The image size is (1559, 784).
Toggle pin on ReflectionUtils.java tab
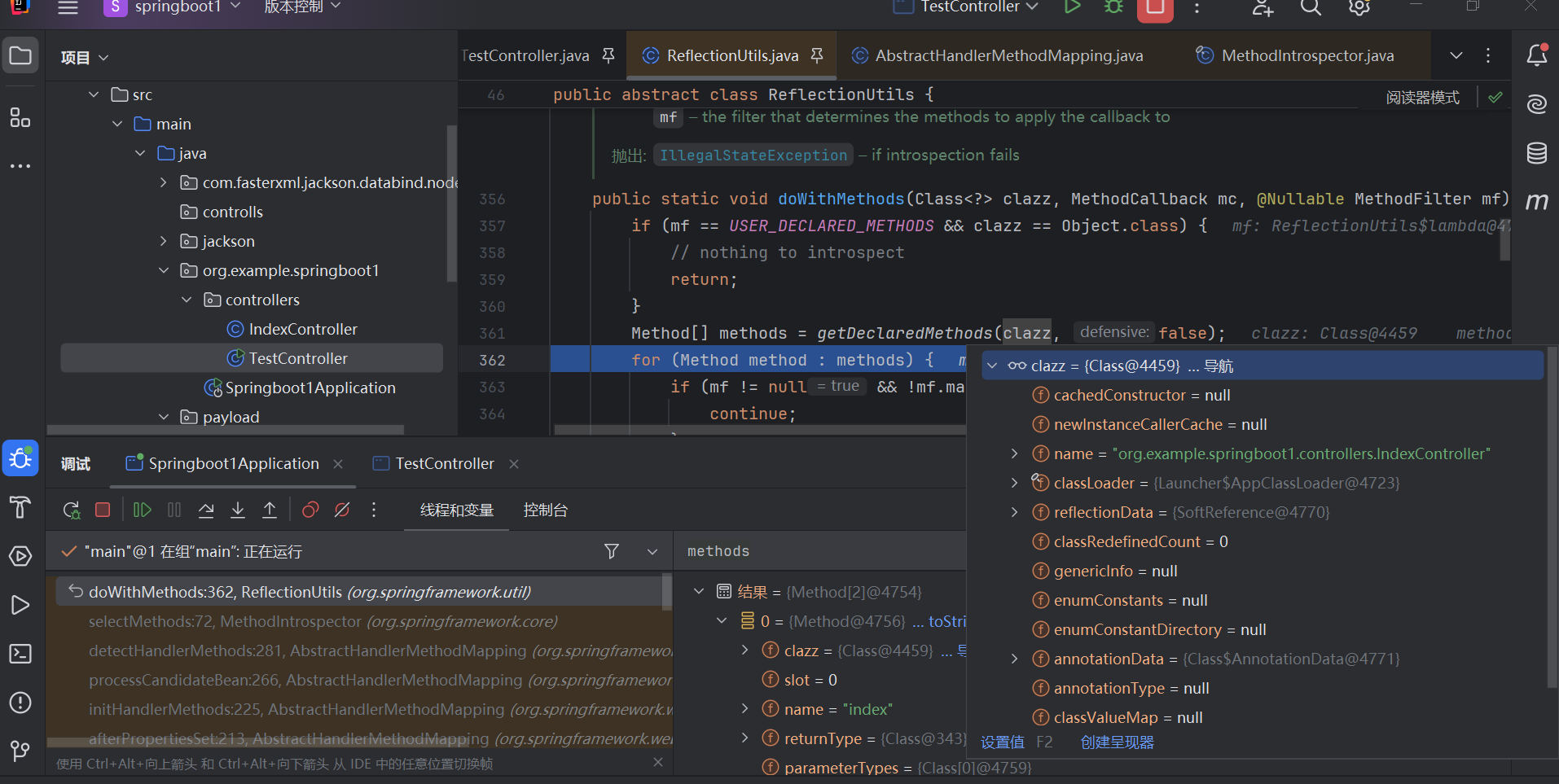point(817,55)
